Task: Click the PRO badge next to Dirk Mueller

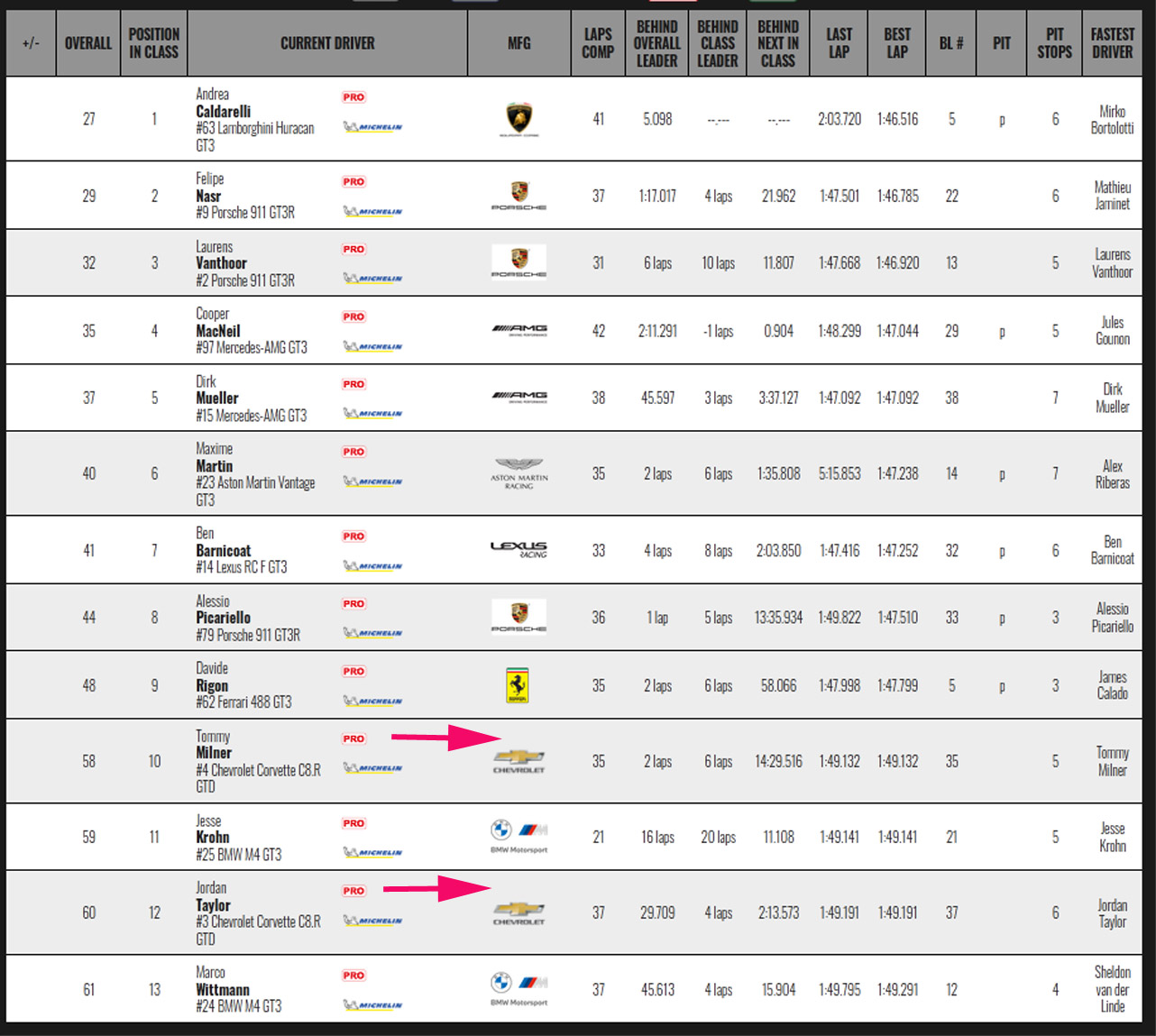Action: coord(353,384)
